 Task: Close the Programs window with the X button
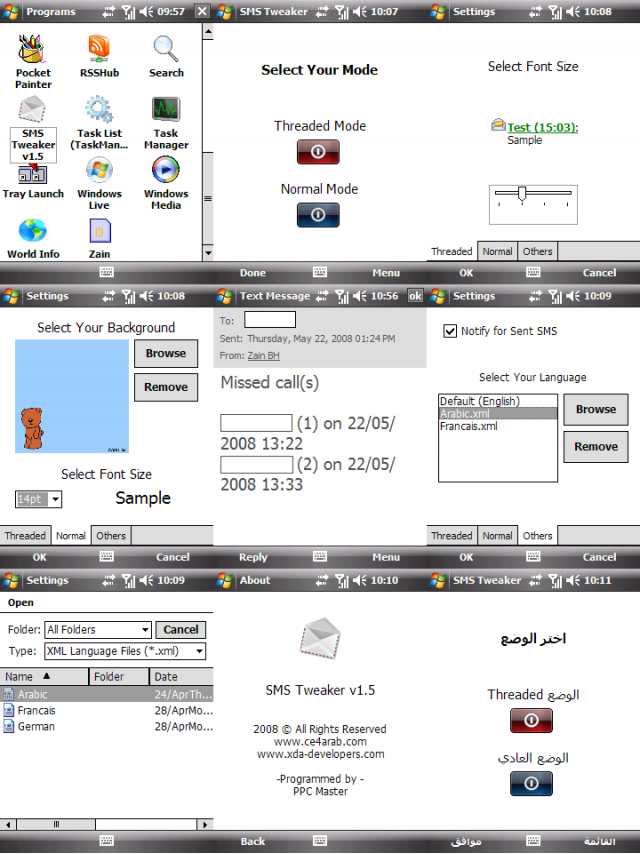(202, 11)
